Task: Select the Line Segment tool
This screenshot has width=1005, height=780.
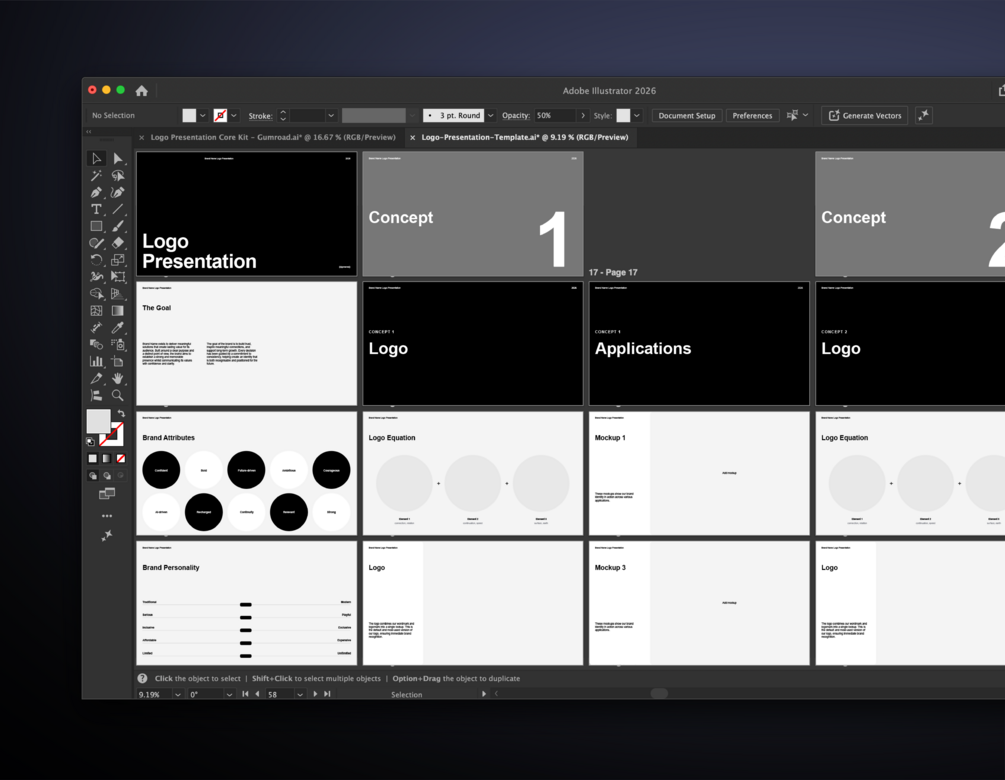Action: (x=118, y=209)
